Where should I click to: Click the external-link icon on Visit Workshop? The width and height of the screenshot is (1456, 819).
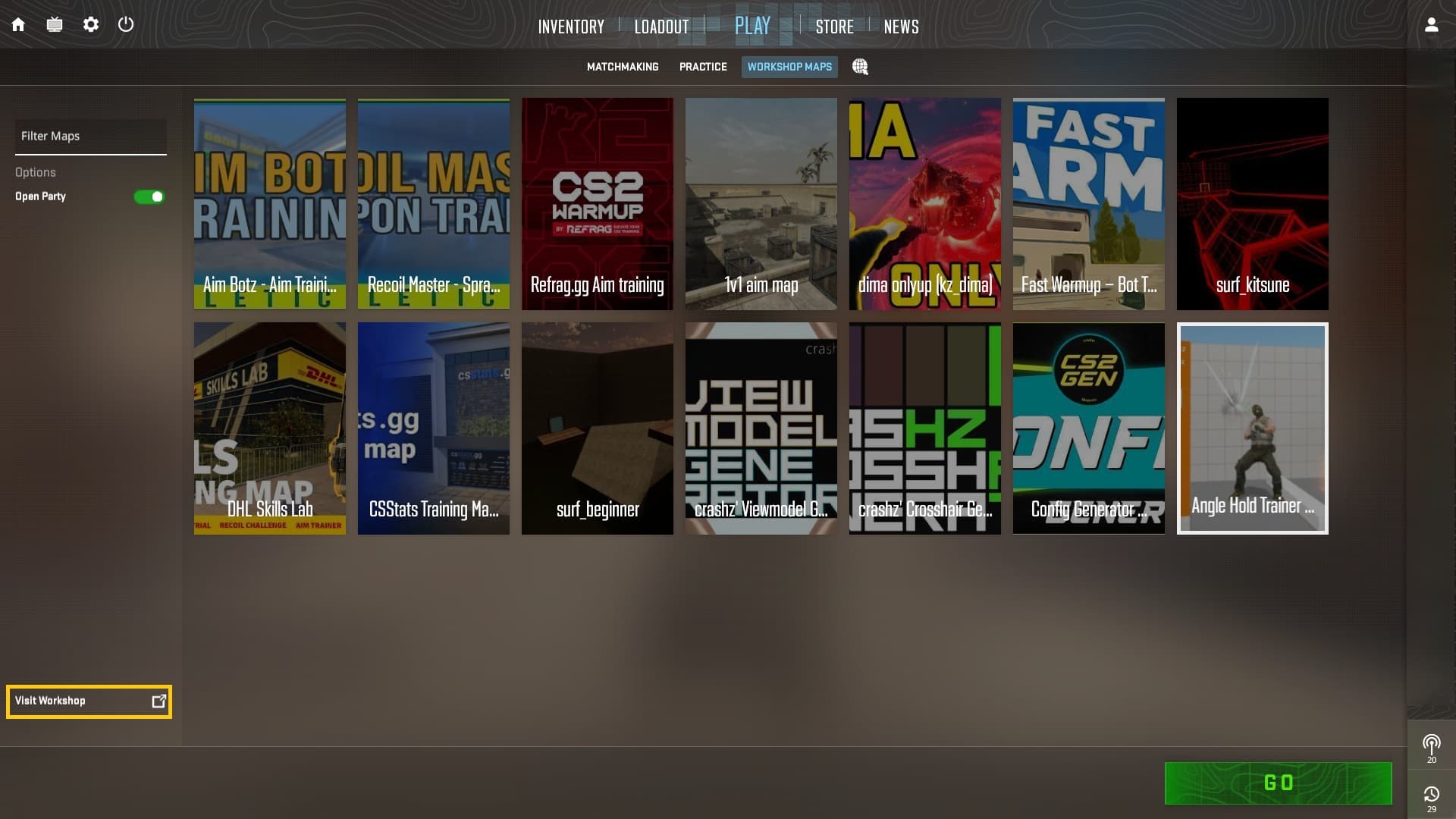click(158, 701)
